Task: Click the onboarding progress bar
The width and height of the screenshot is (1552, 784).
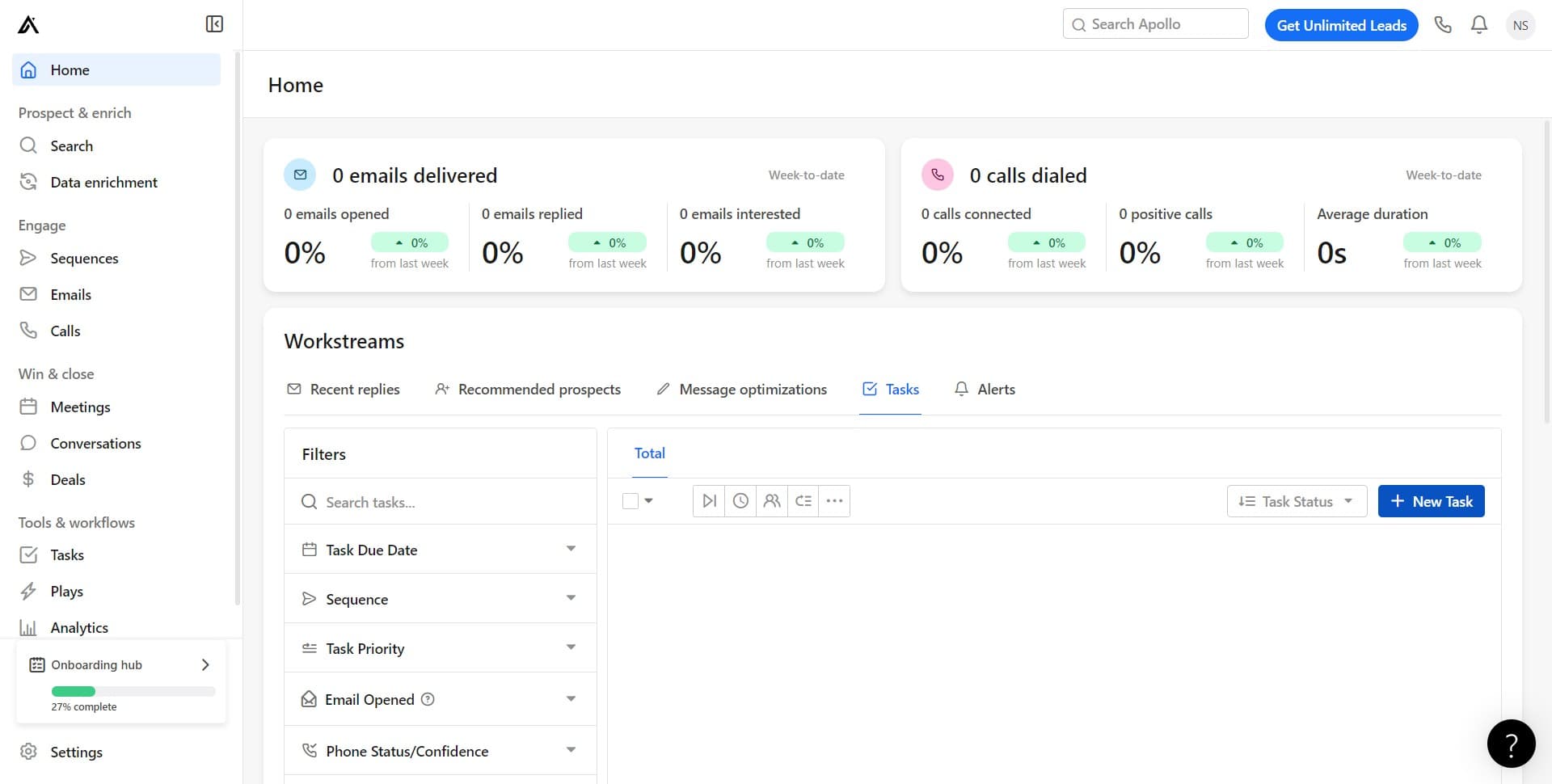Action: (x=133, y=691)
